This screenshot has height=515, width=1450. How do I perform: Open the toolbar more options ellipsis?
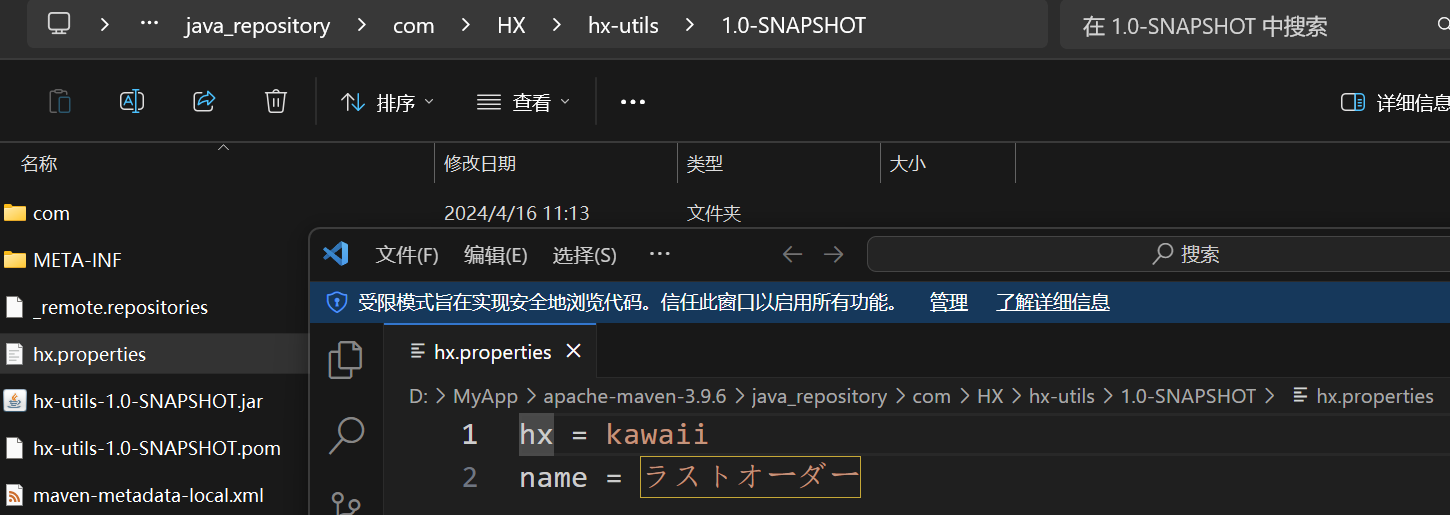click(633, 102)
